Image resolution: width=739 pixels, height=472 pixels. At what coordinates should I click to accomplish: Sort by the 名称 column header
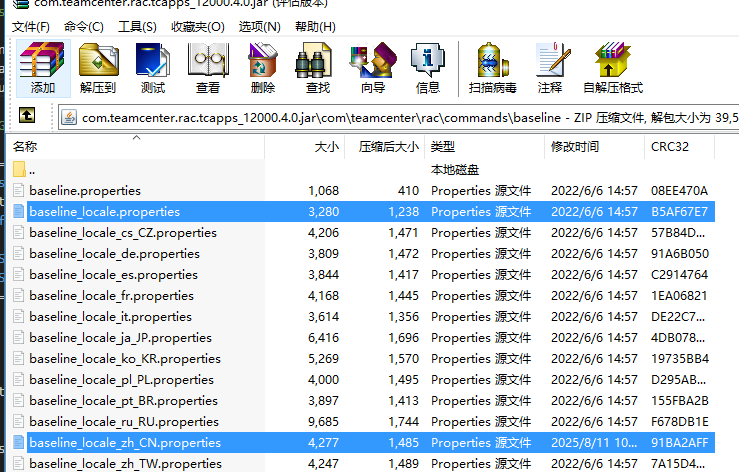click(135, 147)
